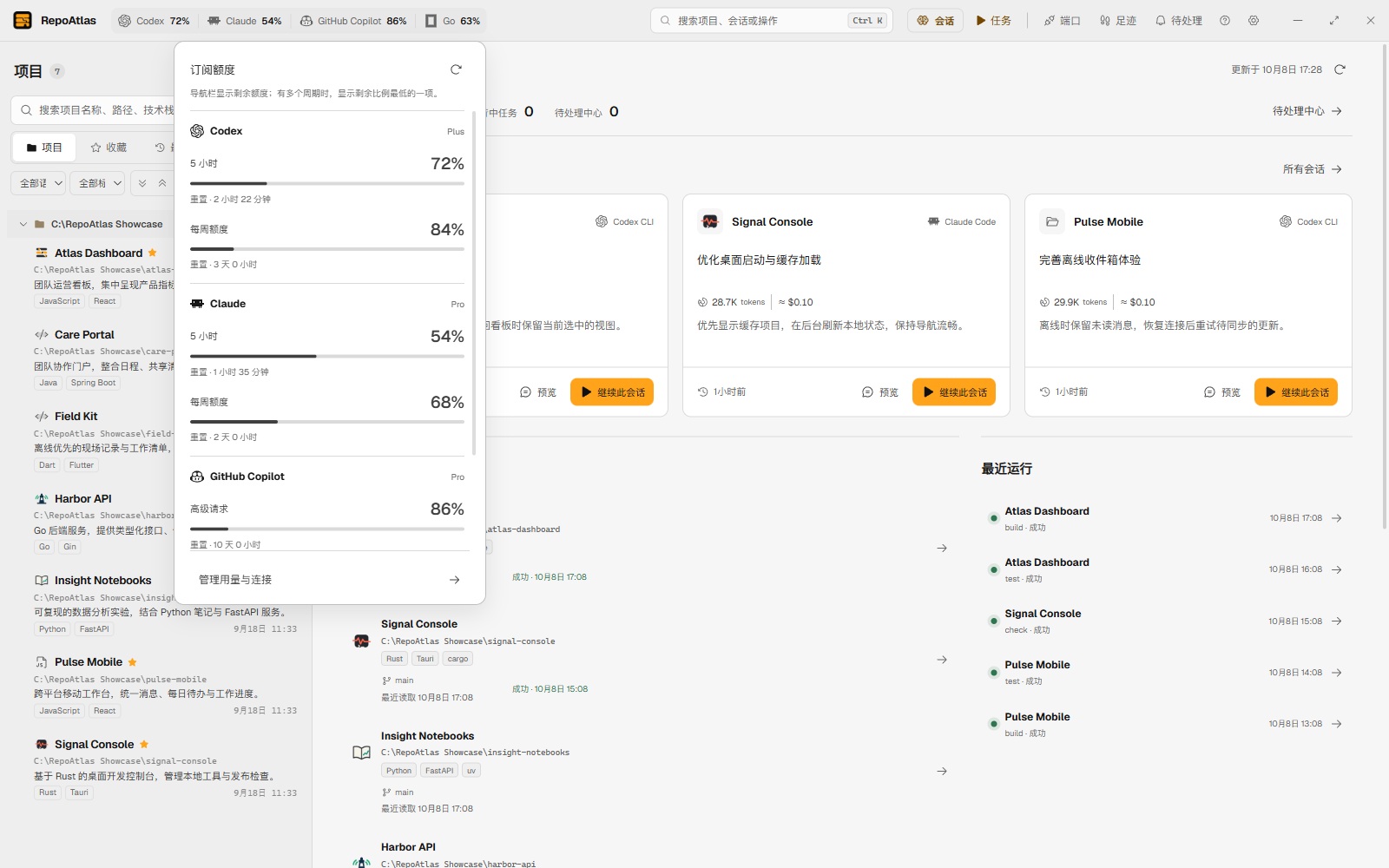Open the GitHub Copilot 86% quota chip

353,21
